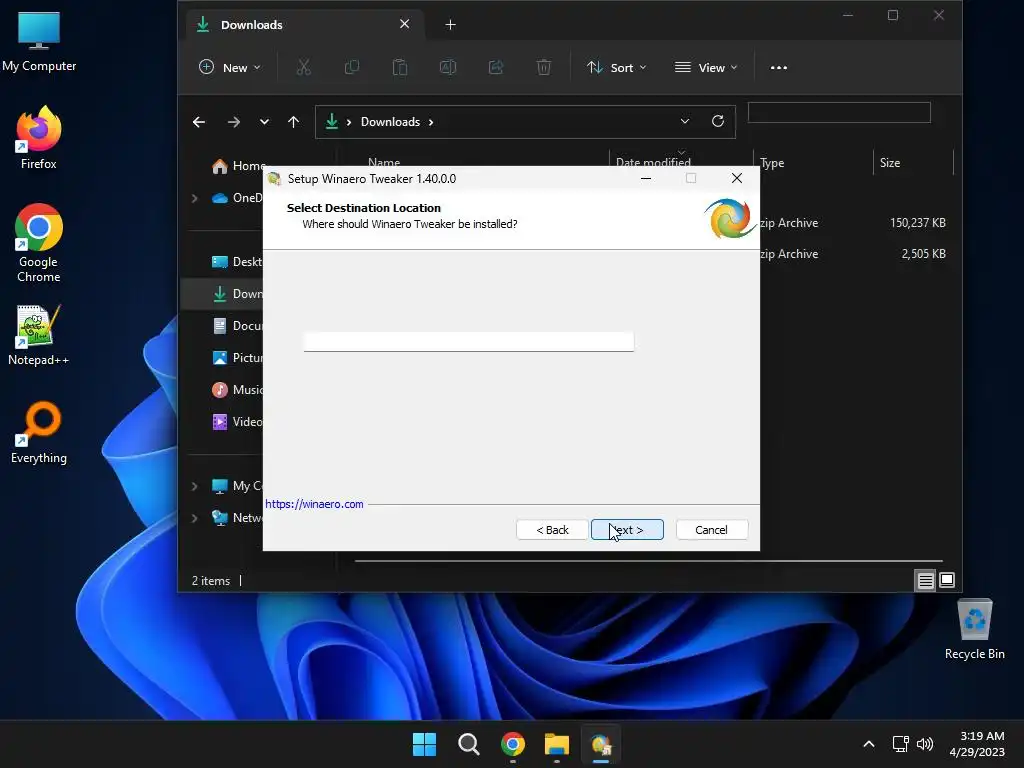Expand recent locations chevron
The width and height of the screenshot is (1024, 768).
click(x=264, y=122)
